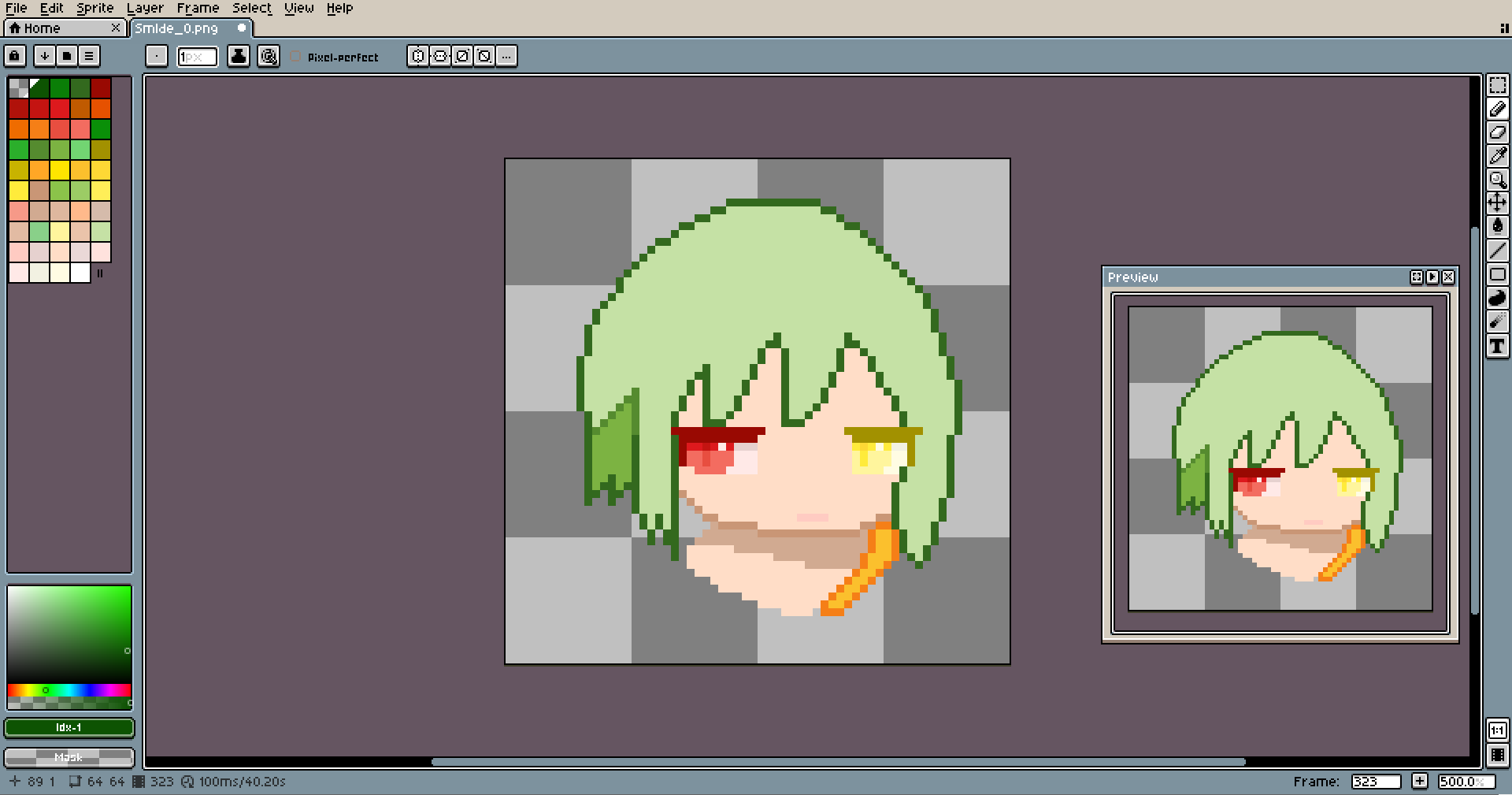Click the tab list icon at top right
The image size is (1512, 795).
click(x=1504, y=28)
